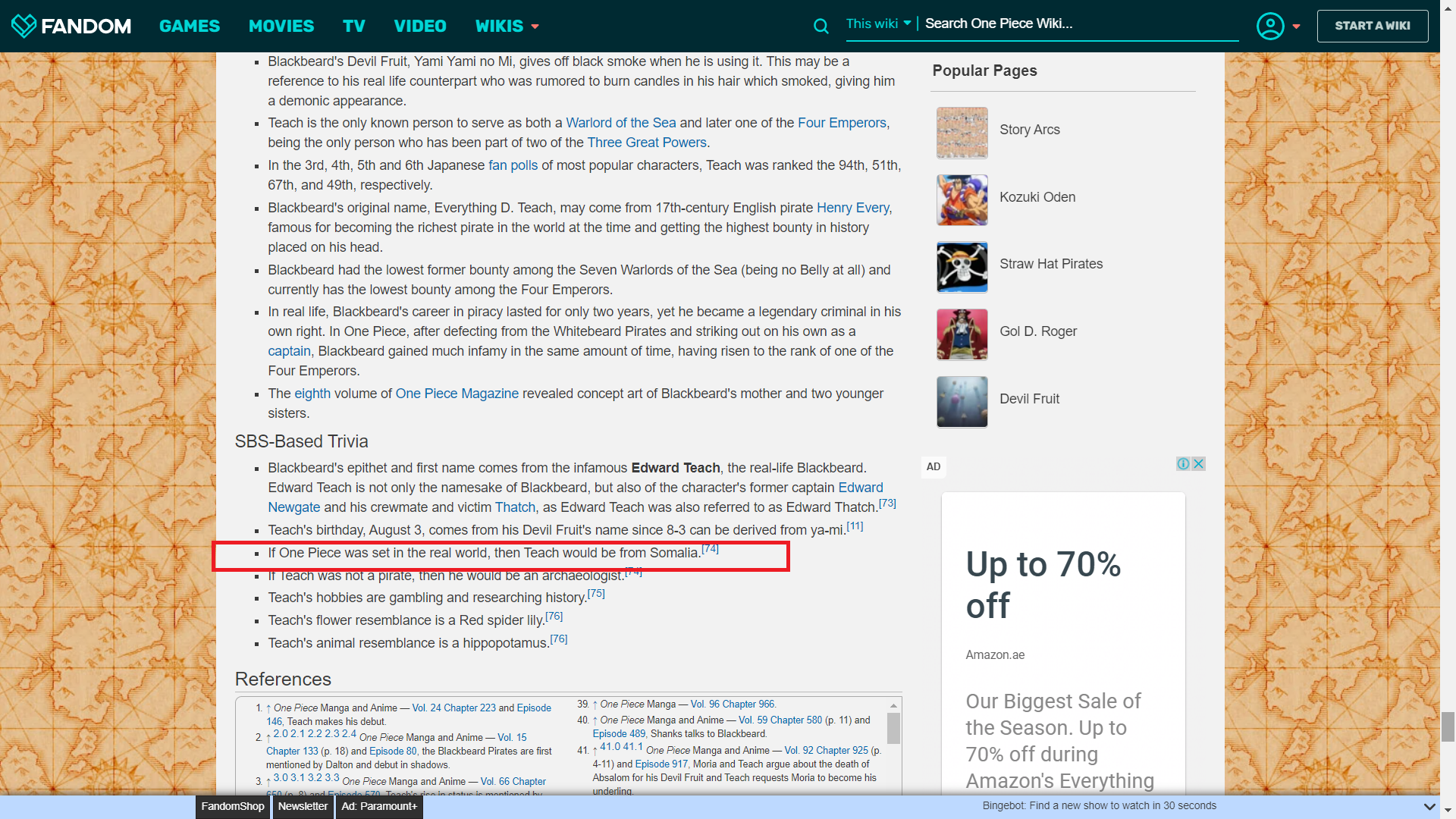Open the captain link
Image resolution: width=1456 pixels, height=819 pixels.
(x=289, y=351)
